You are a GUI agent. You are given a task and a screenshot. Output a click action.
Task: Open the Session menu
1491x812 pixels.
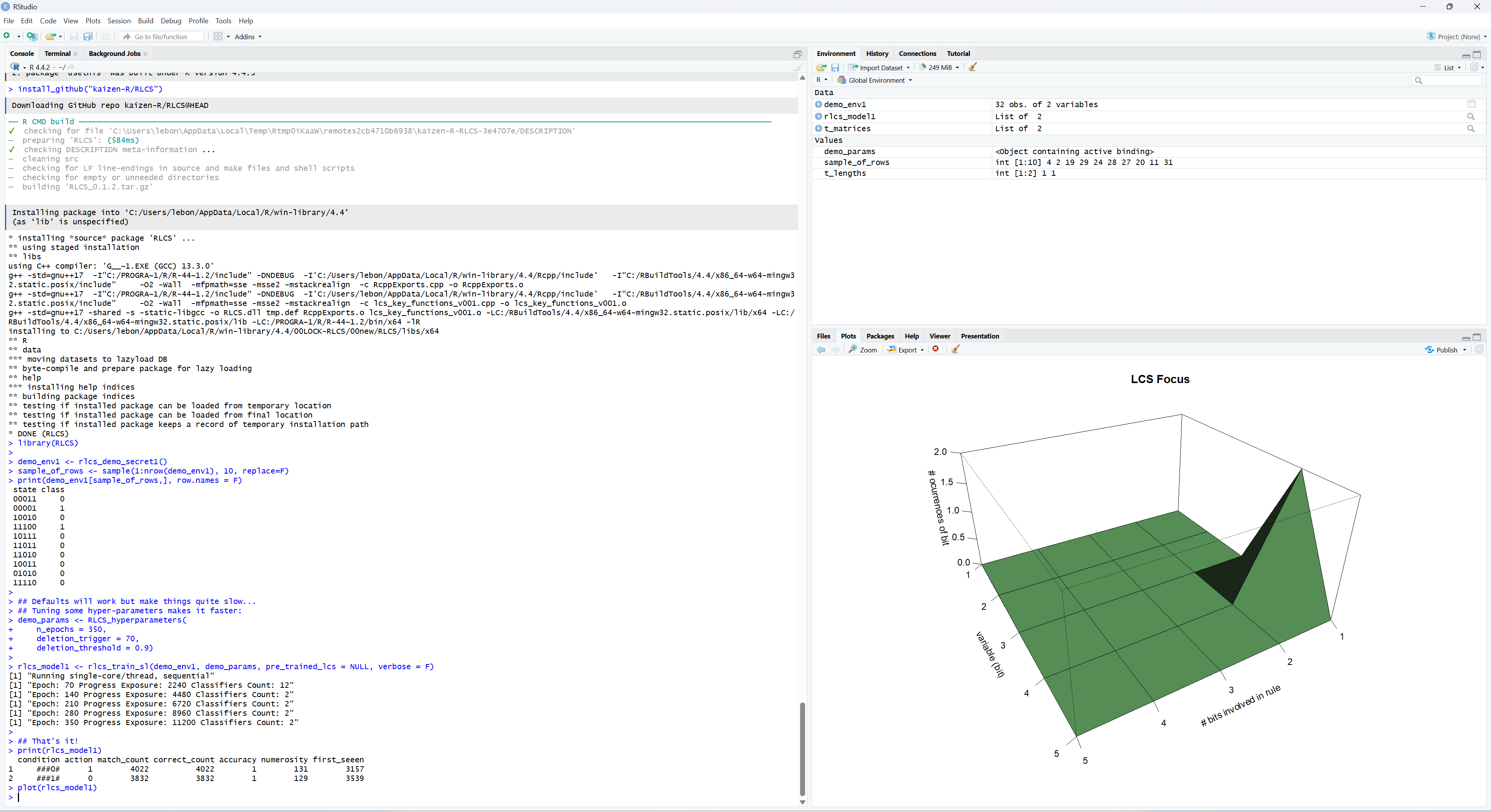[119, 21]
